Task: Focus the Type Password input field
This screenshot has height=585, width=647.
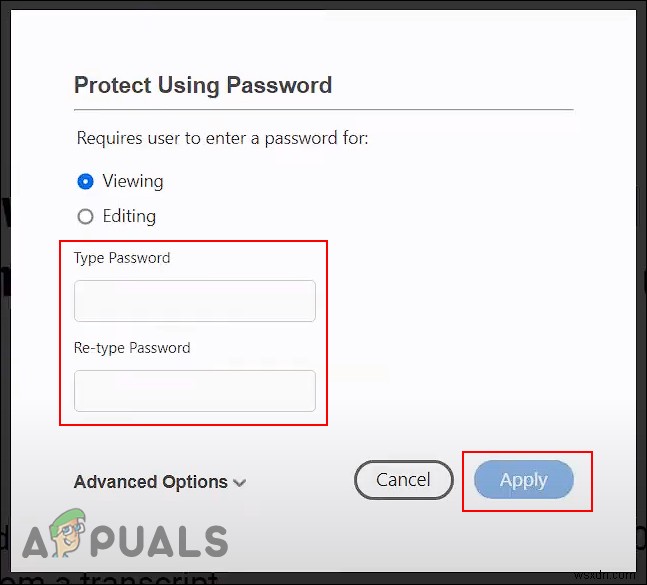Action: coord(195,301)
